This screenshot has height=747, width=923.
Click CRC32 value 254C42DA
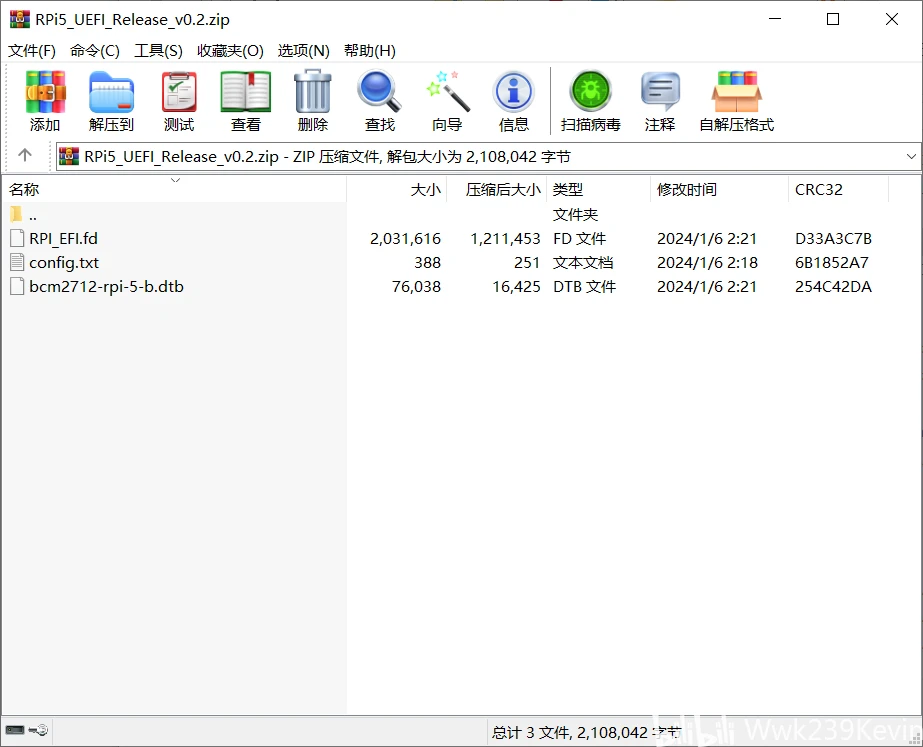point(833,287)
